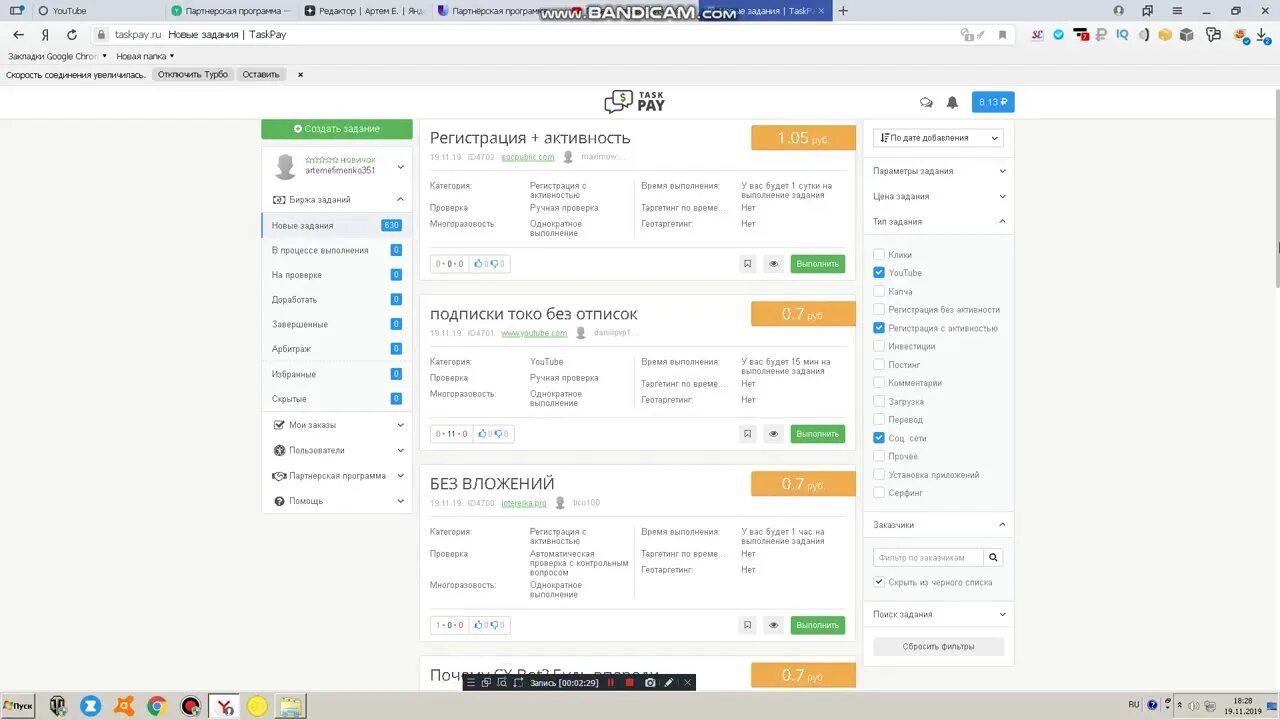1280x720 pixels.
Task: Collapse the Заказчики section
Action: pos(939,525)
